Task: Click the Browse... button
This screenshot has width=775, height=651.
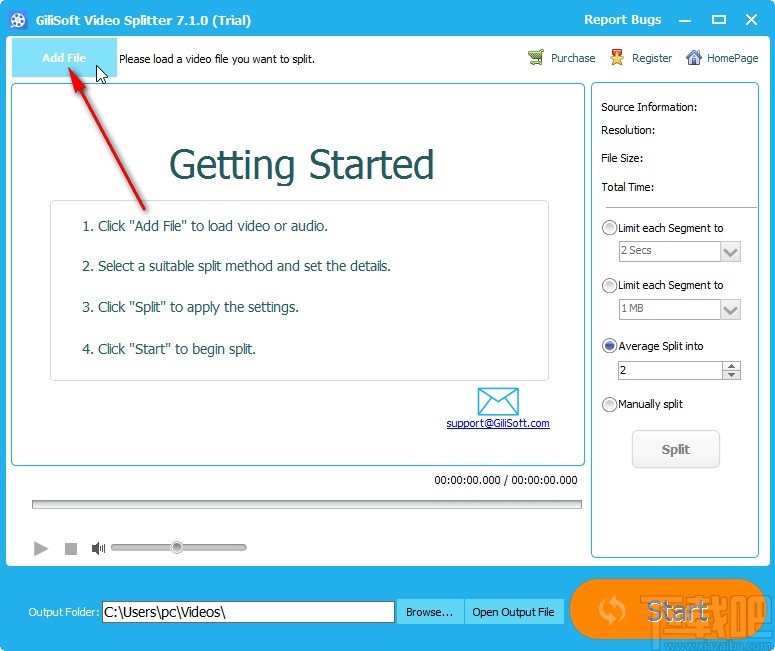Action: coord(430,612)
